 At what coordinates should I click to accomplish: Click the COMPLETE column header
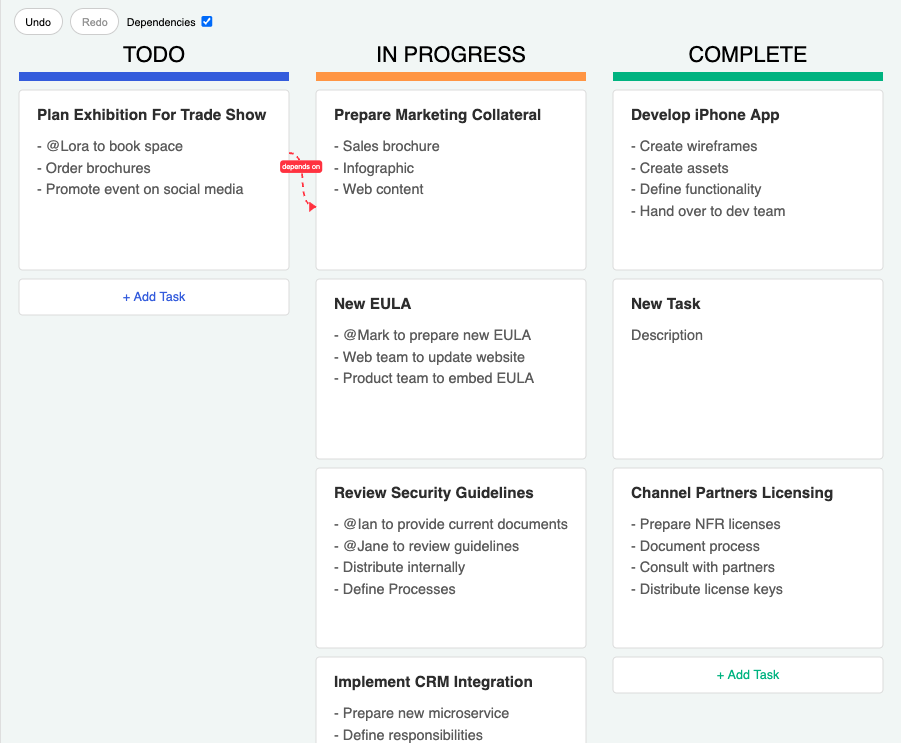pyautogui.click(x=747, y=55)
